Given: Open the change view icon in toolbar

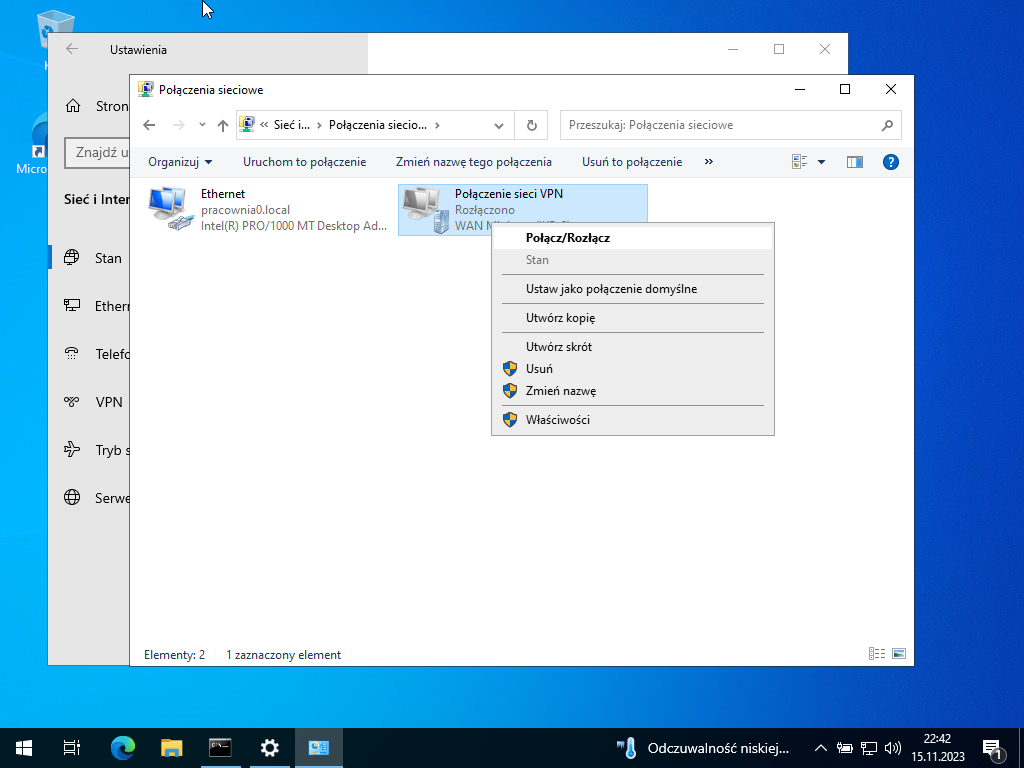Looking at the screenshot, I should (799, 162).
